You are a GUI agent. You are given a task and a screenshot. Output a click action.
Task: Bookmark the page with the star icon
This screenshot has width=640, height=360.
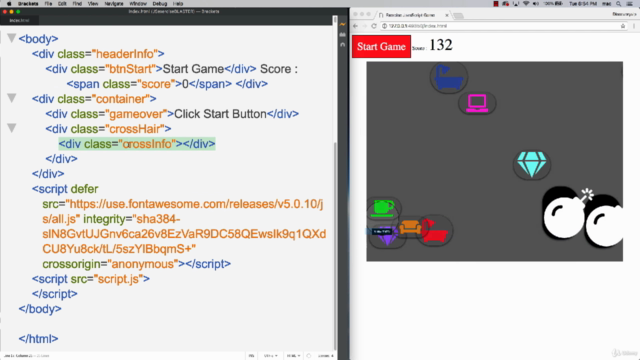tap(623, 26)
